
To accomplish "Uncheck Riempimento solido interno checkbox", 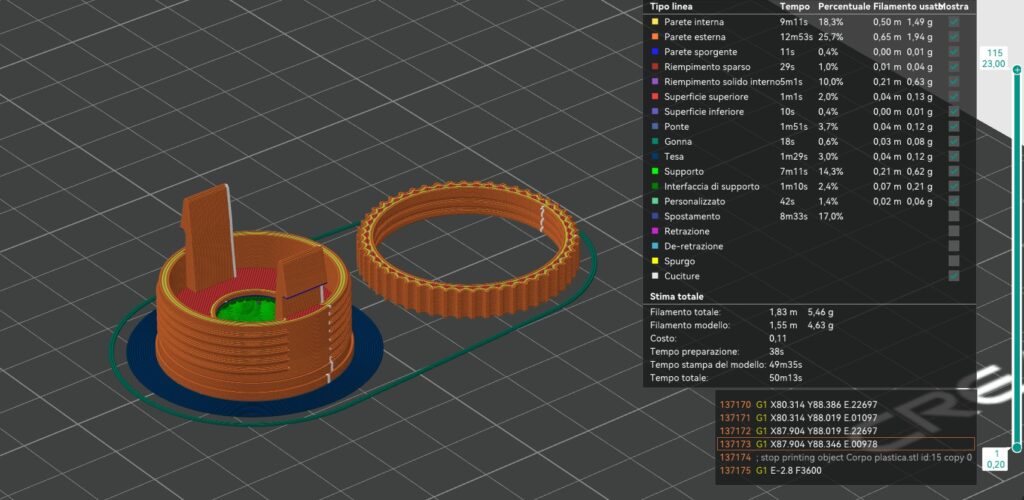I will (953, 82).
